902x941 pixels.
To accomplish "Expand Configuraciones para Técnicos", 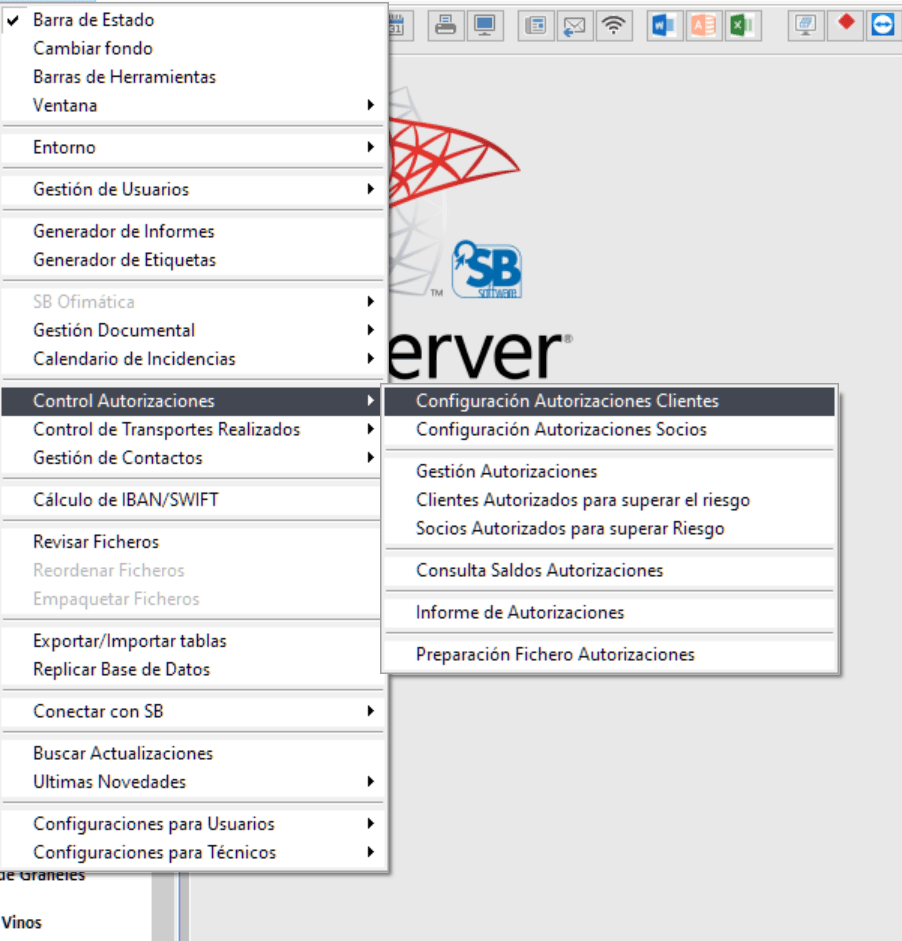I will coord(128,852).
